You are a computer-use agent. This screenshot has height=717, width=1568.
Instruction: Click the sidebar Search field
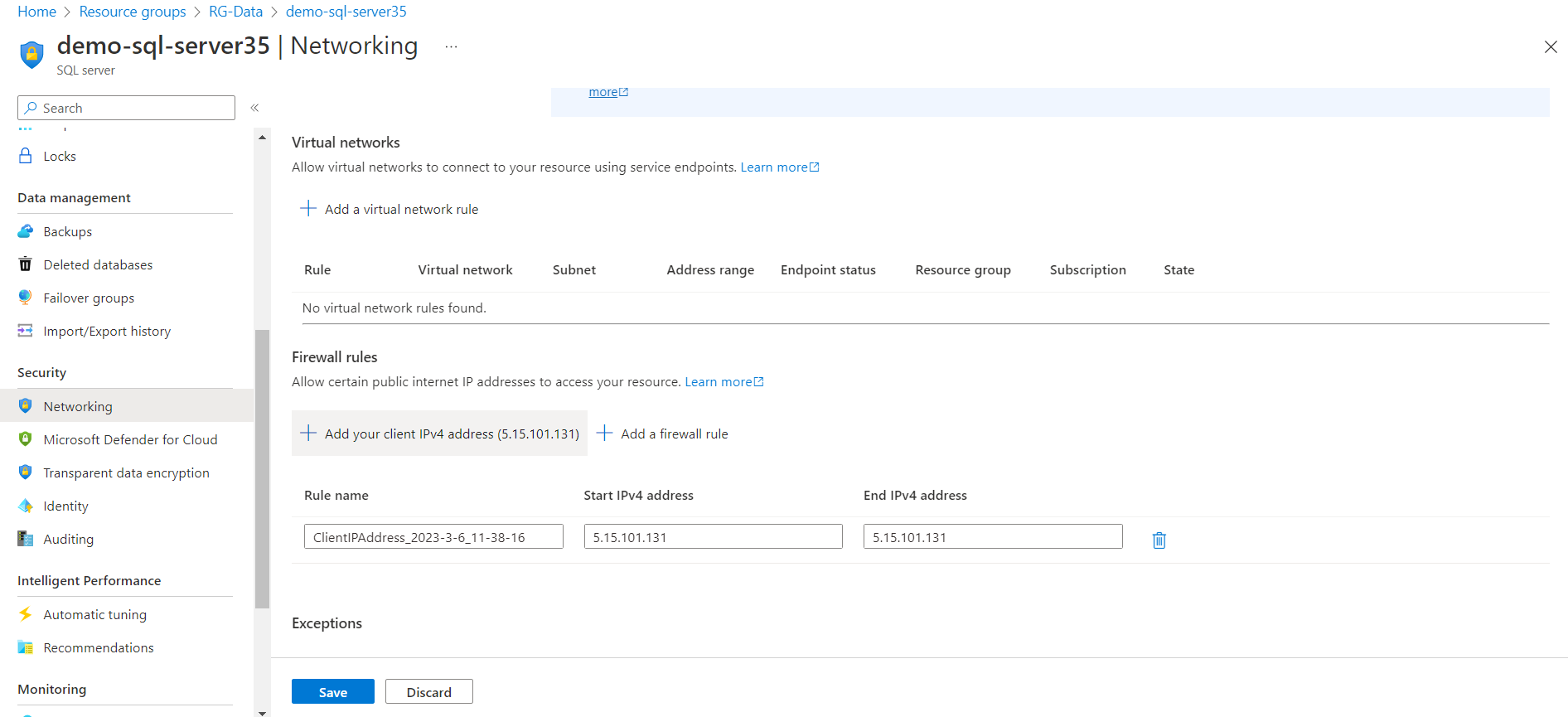point(126,108)
